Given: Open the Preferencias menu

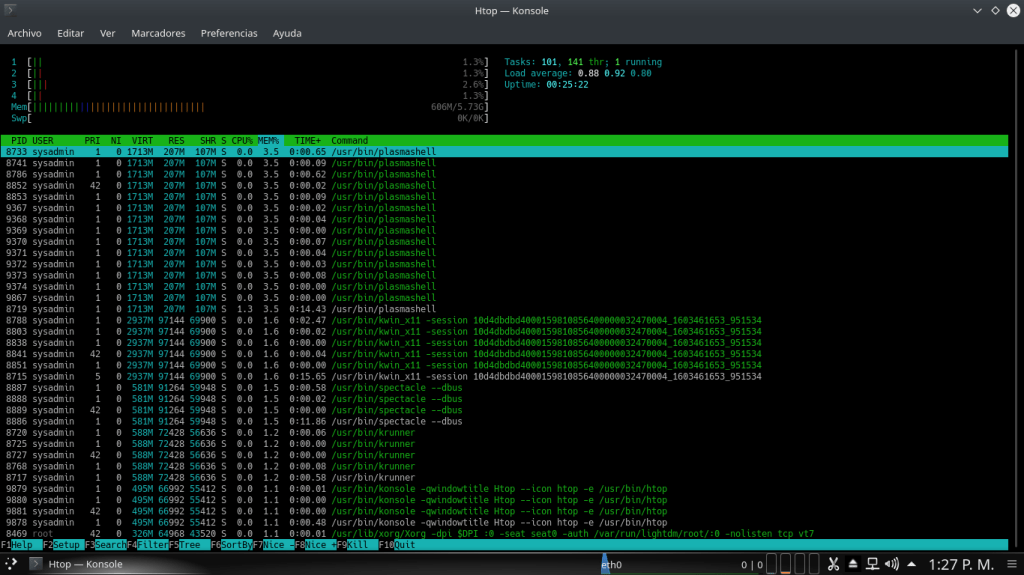Looking at the screenshot, I should [228, 33].
